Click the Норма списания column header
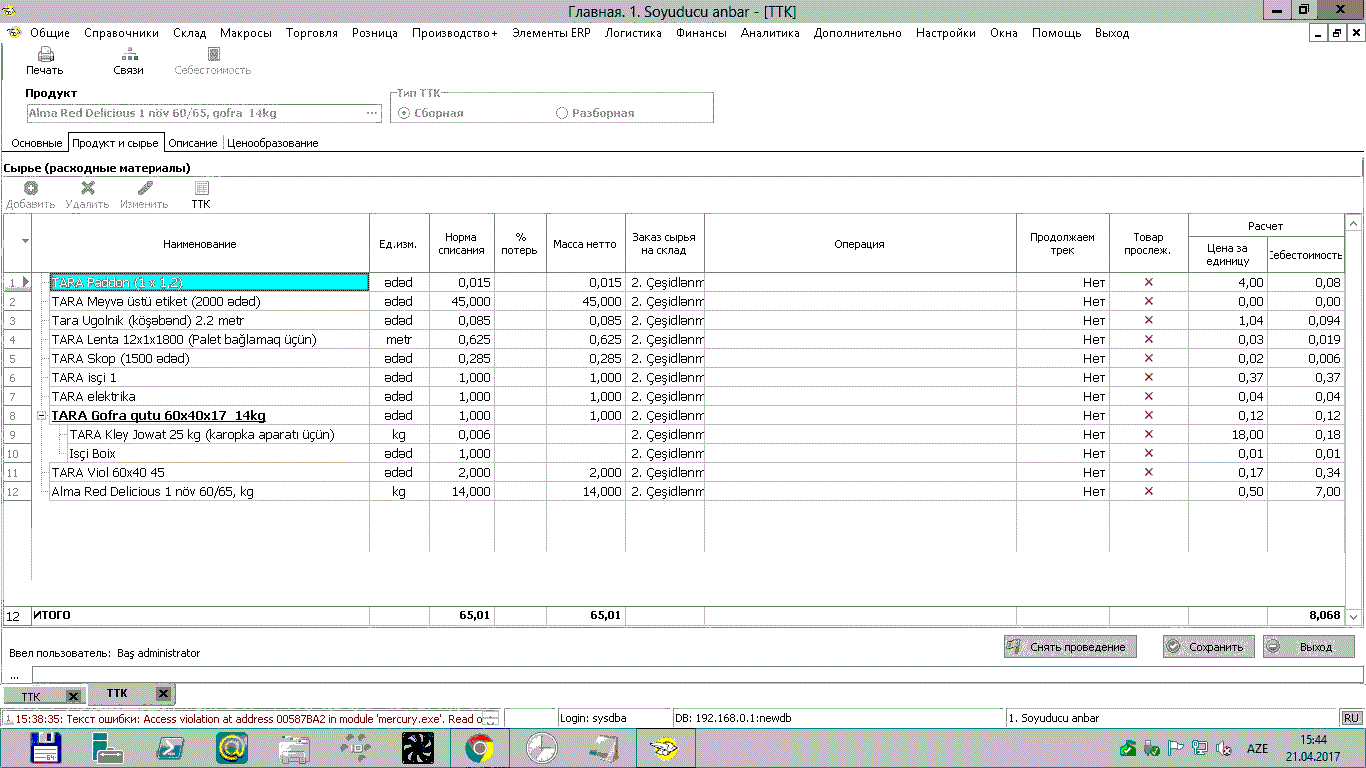Viewport: 1366px width, 768px height. [461, 244]
